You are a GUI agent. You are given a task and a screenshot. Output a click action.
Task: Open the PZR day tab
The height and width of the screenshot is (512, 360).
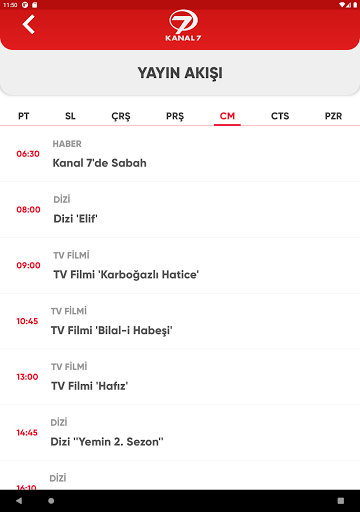point(333,116)
